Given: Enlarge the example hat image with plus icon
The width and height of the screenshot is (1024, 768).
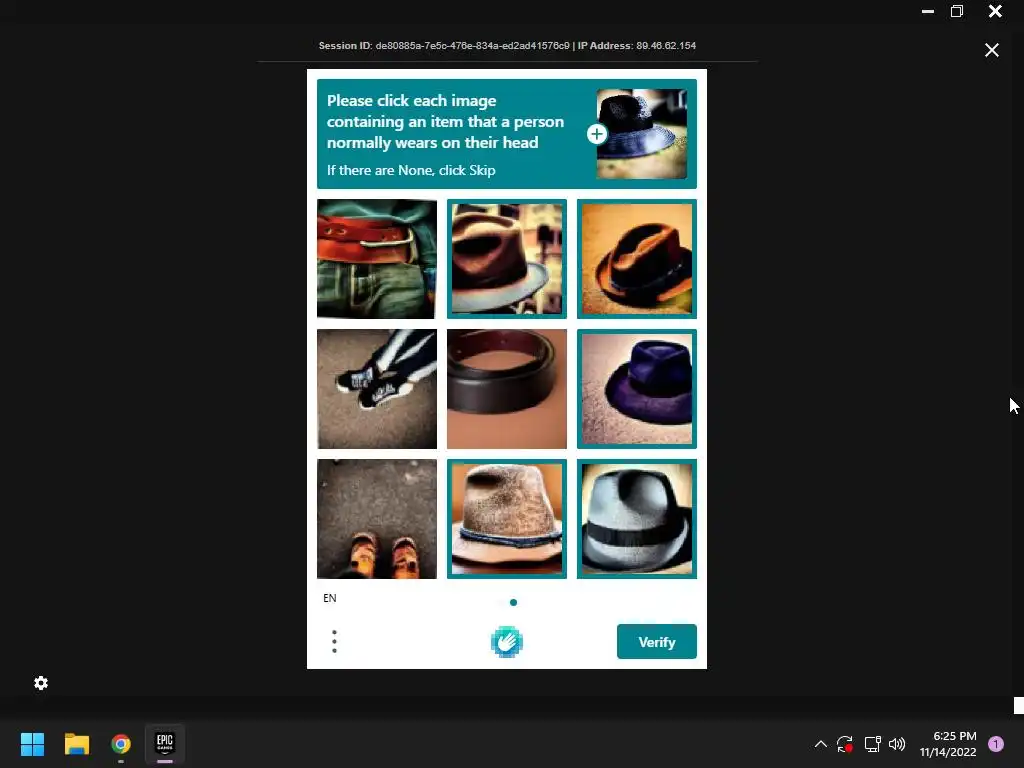Looking at the screenshot, I should click(x=596, y=134).
